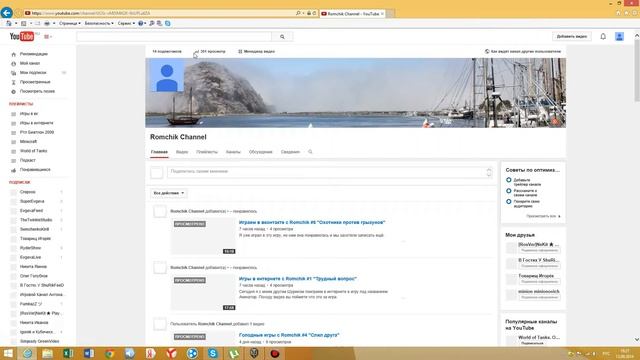Switch to the Видео channel tab
Screen dimensions: 640x360
coord(182,152)
